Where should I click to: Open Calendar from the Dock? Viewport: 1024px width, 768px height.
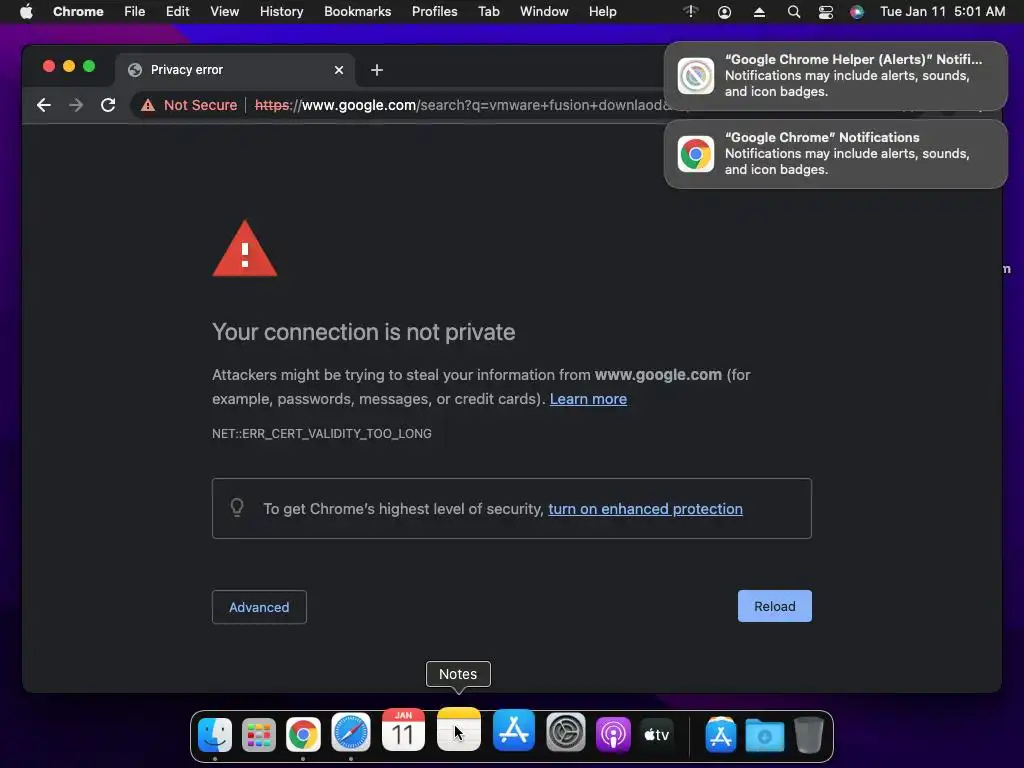tap(403, 730)
